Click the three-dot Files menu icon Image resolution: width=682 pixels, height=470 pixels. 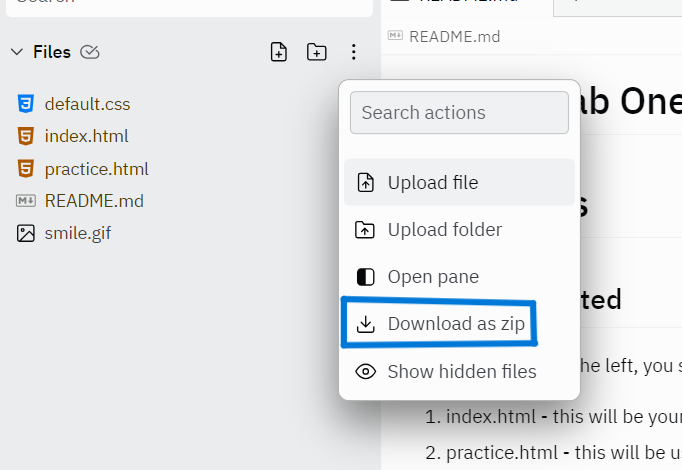pos(354,52)
